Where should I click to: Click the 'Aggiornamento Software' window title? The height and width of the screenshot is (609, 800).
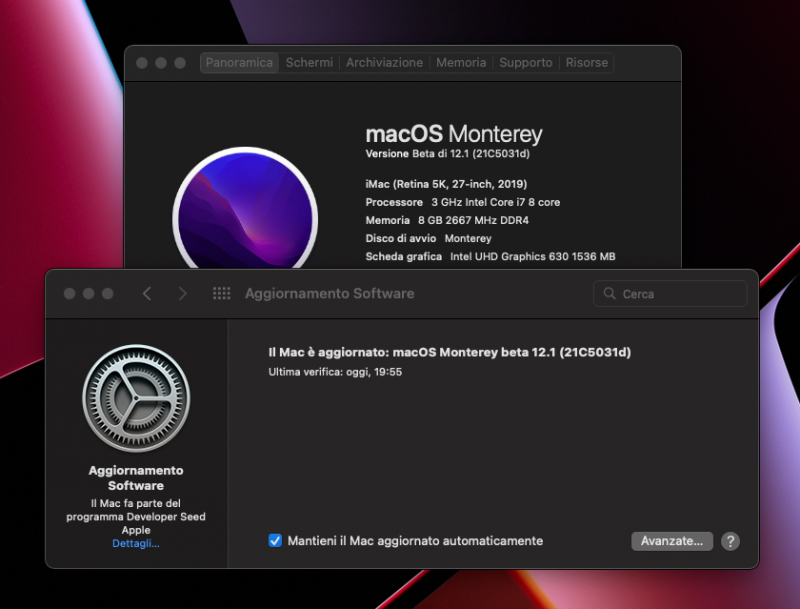pos(330,293)
